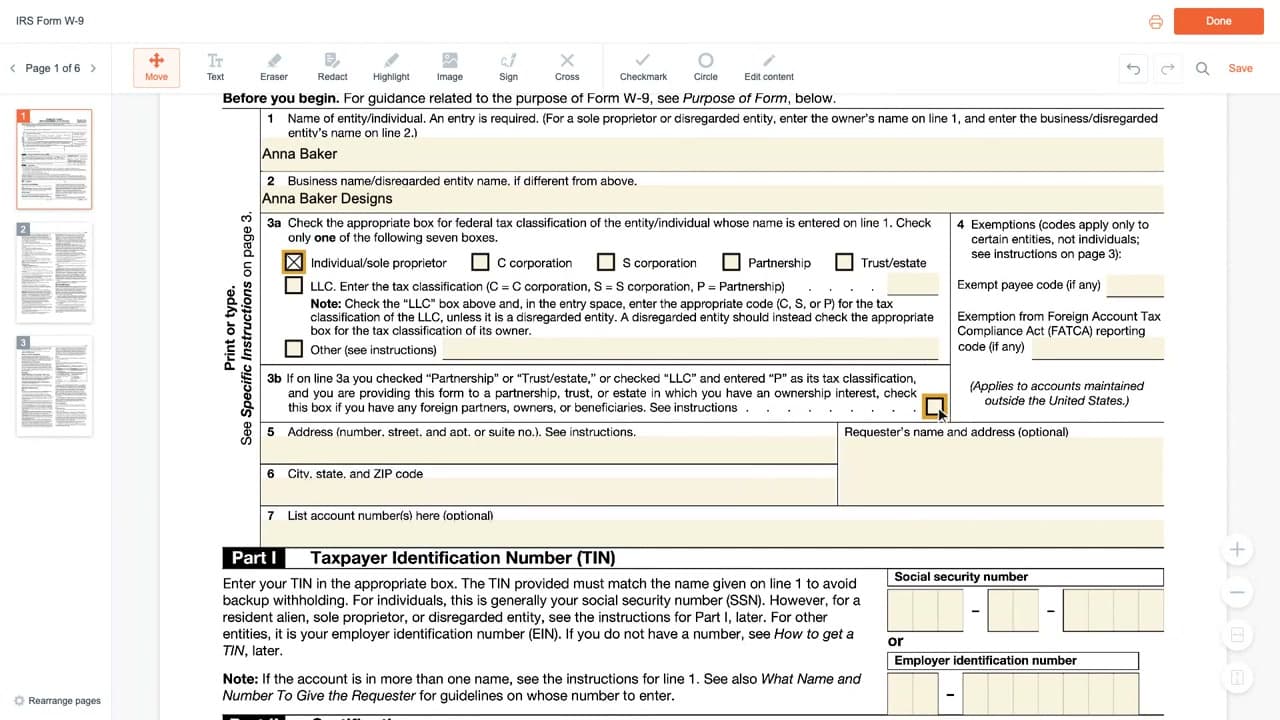This screenshot has height=720, width=1280.
Task: Click the Exempt payee code field
Action: tap(1135, 285)
